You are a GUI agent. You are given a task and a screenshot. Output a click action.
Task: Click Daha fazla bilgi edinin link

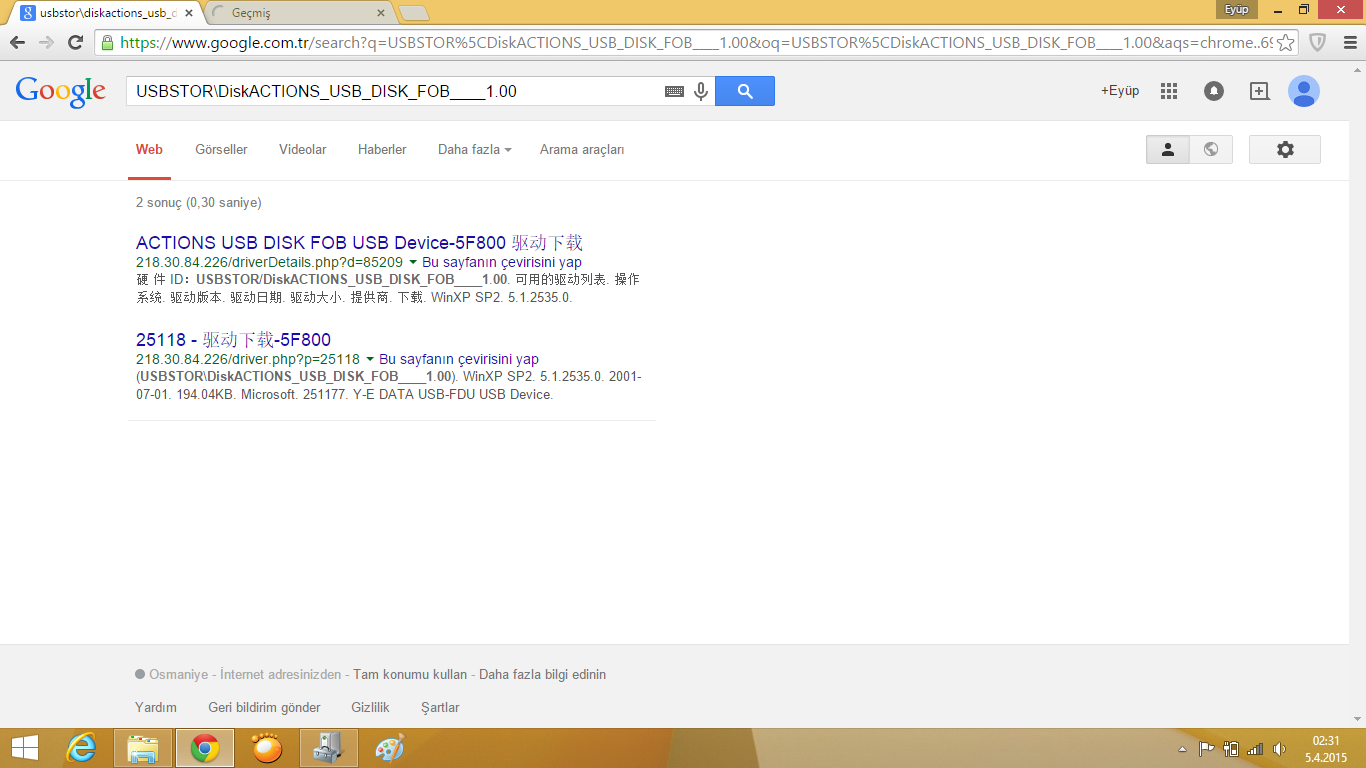pyautogui.click(x=542, y=675)
